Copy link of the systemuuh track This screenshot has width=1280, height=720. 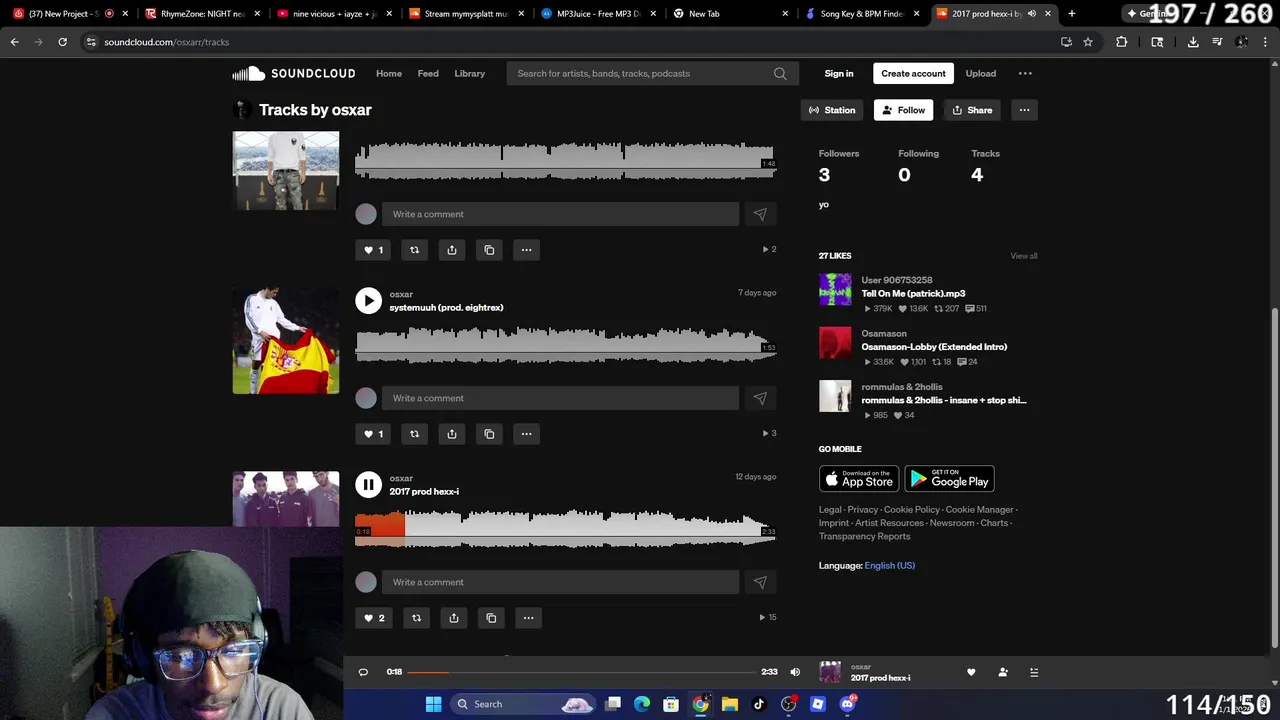click(489, 434)
